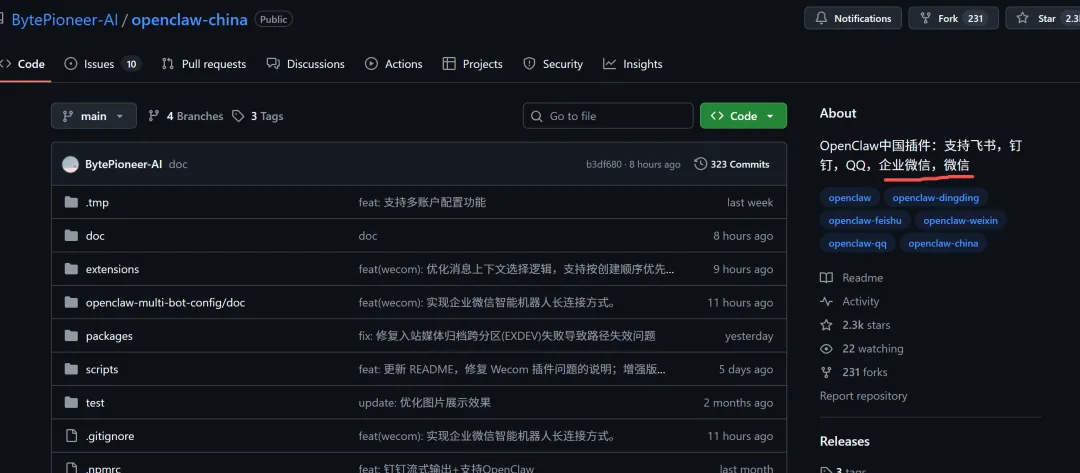Image resolution: width=1080 pixels, height=473 pixels.
Task: Open commit message 'feat: 支持多账户配置功能'
Action: point(422,202)
